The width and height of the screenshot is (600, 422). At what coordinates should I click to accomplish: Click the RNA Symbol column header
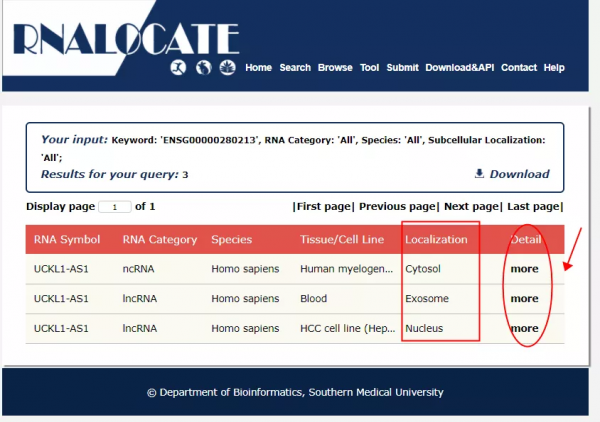pos(67,240)
